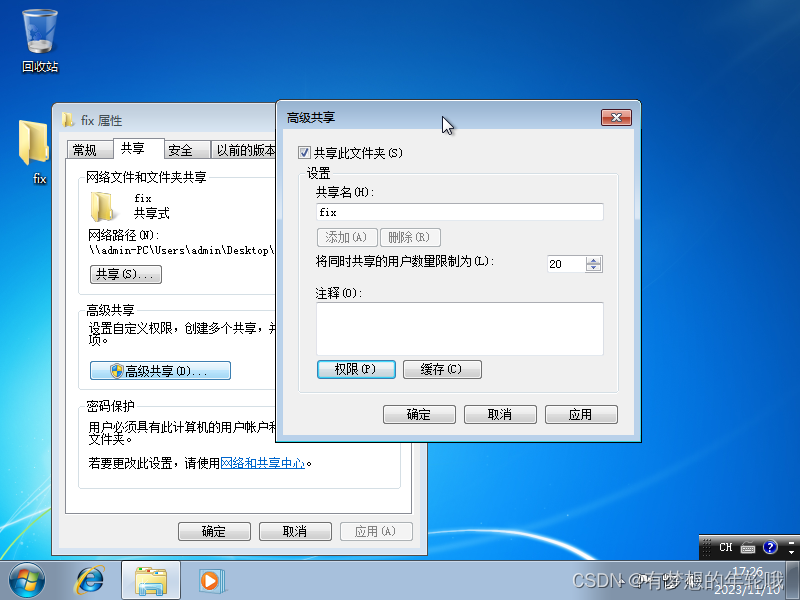Confirm Advanced Sharing with the OK button

tap(419, 414)
